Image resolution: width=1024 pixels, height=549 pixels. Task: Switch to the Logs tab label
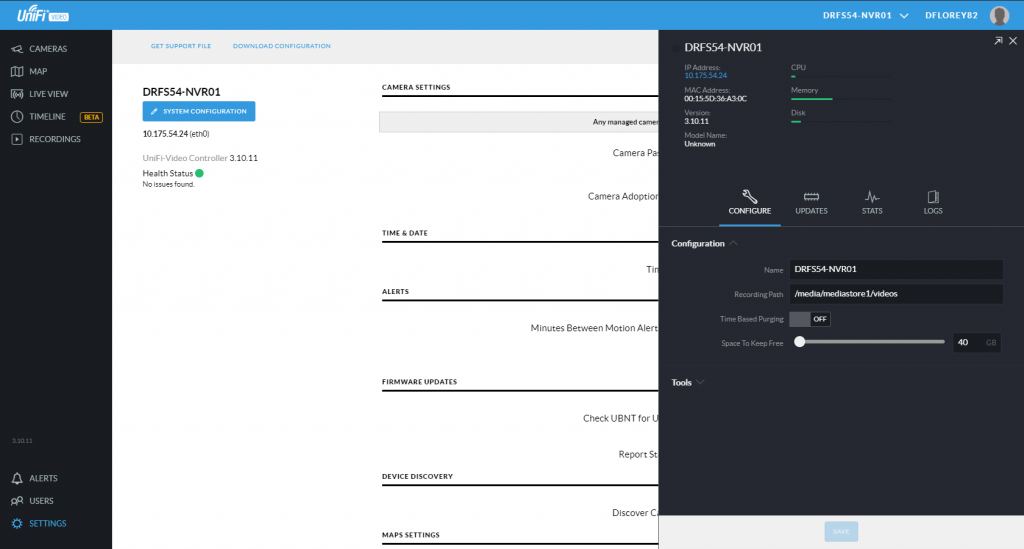pos(933,211)
